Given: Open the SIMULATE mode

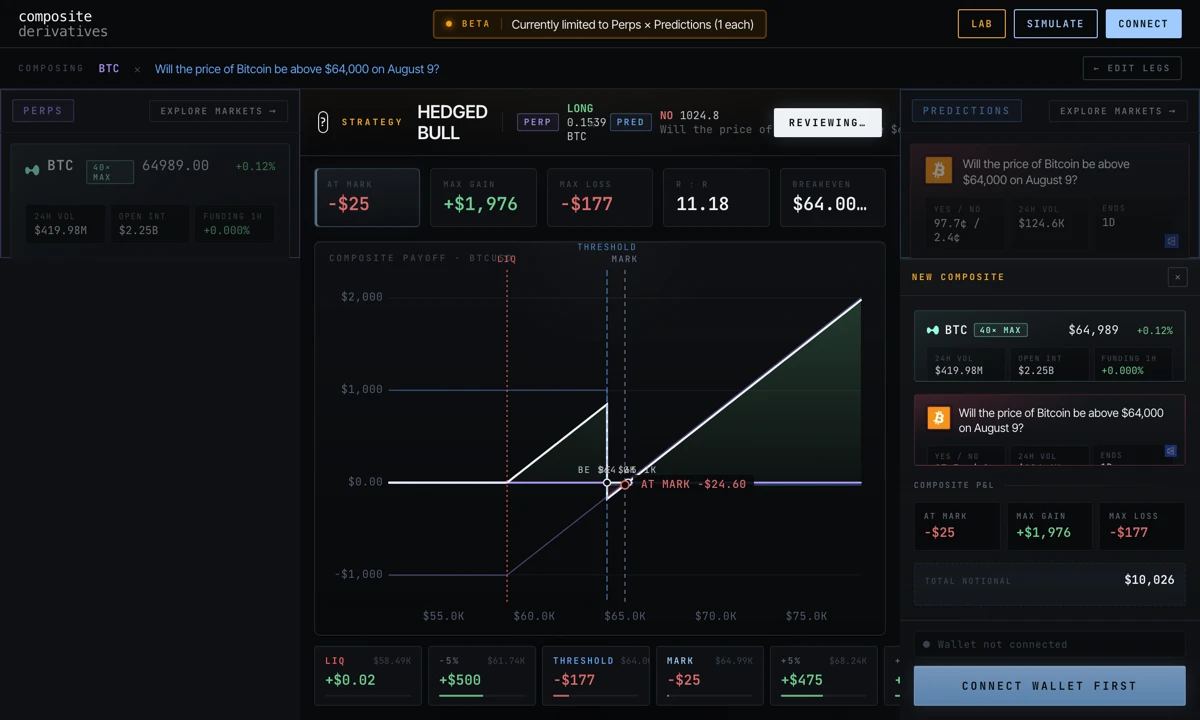Looking at the screenshot, I should tap(1055, 24).
